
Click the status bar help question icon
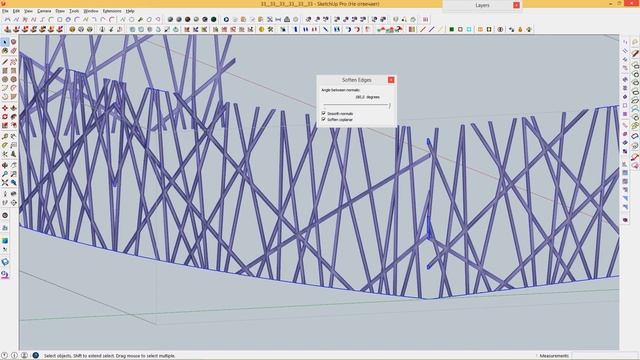tap(36, 356)
